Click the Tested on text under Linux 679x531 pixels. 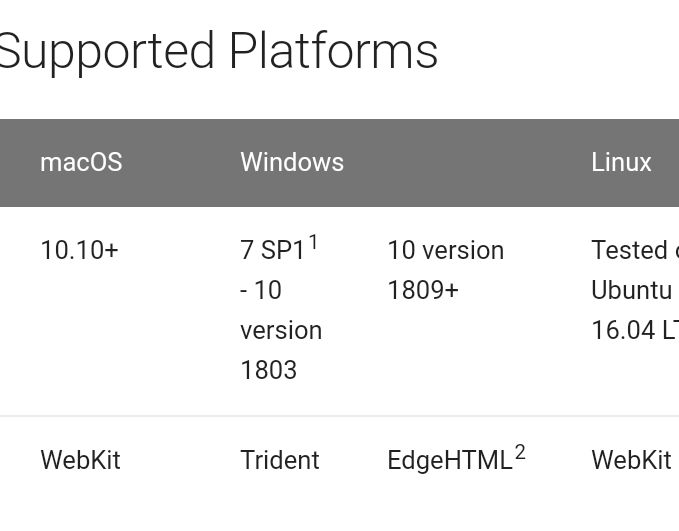point(635,250)
